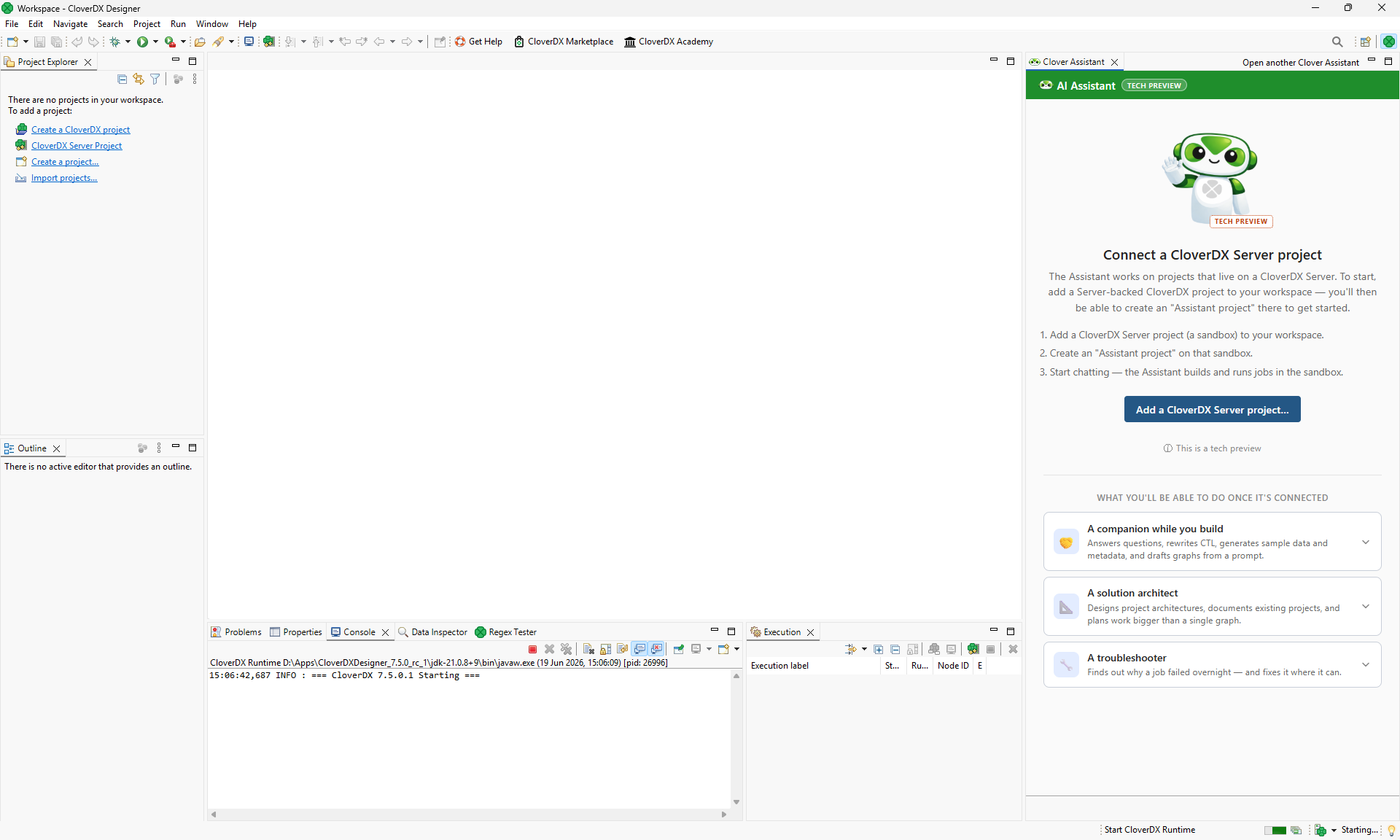Click the Project Explorer filter funnel icon
This screenshot has width=1400, height=840.
pos(155,79)
